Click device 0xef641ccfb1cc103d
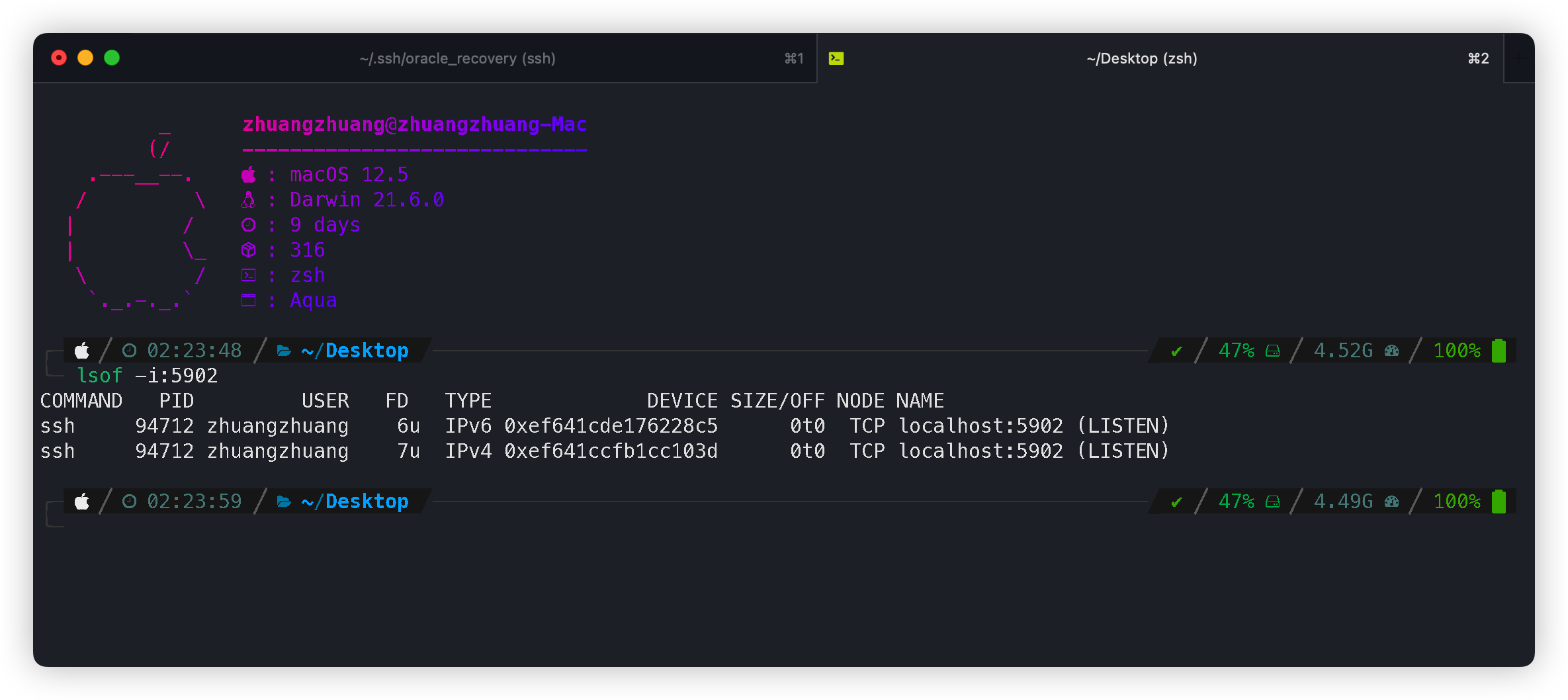The image size is (1568, 700). coord(611,451)
